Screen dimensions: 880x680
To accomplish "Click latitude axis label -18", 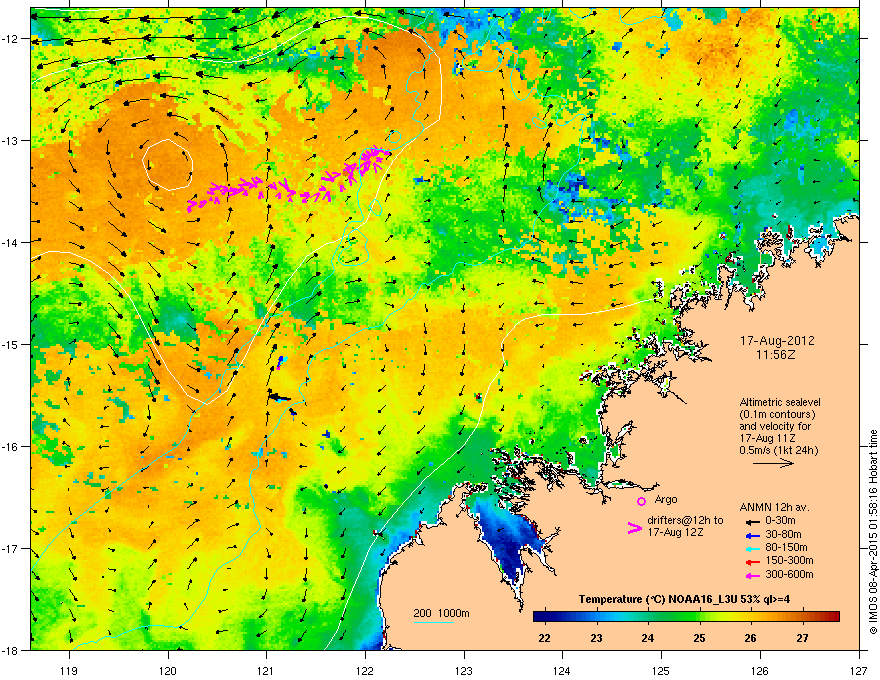I will (x=11, y=650).
